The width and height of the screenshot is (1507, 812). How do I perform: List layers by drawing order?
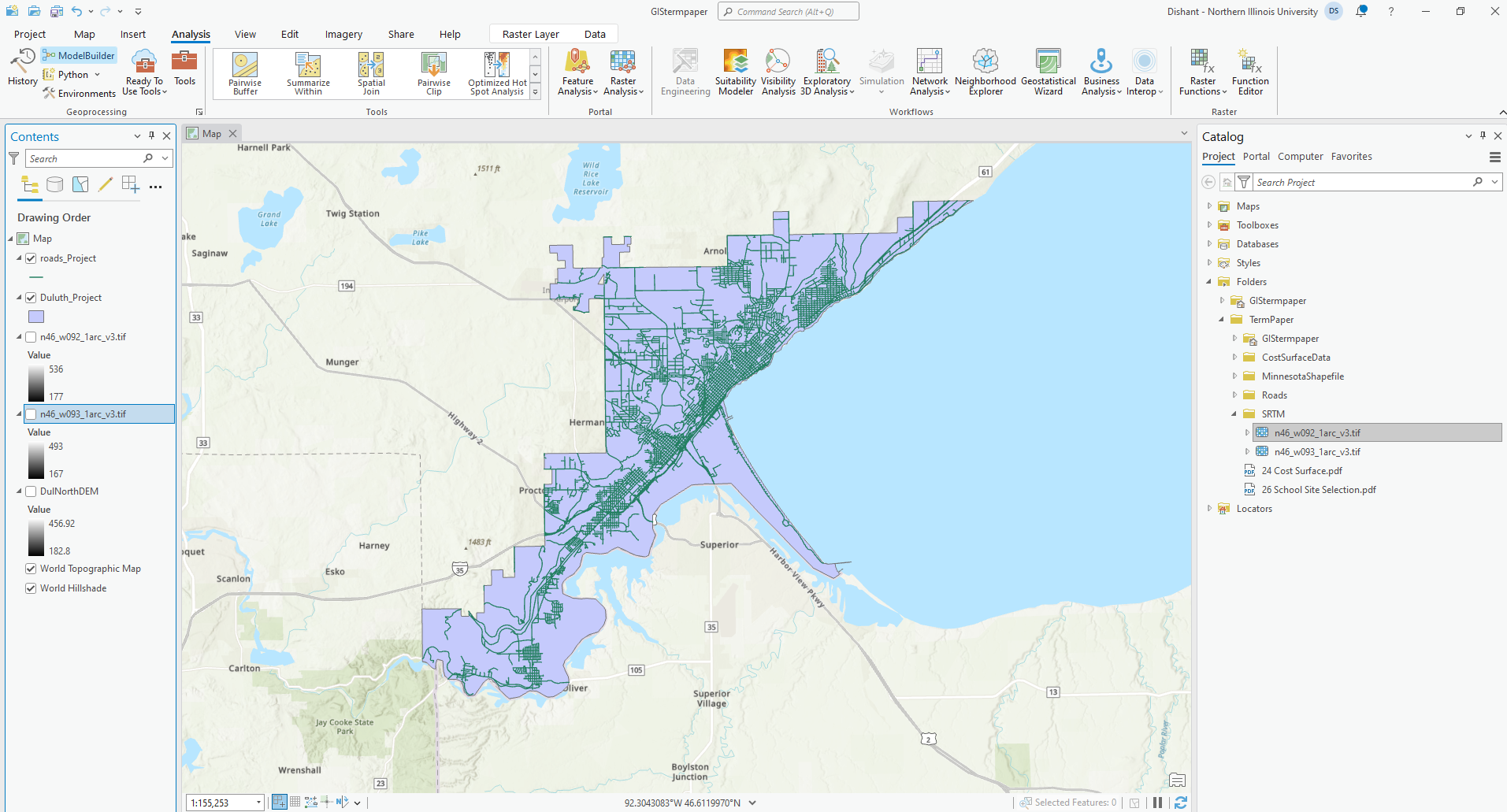tap(30, 185)
